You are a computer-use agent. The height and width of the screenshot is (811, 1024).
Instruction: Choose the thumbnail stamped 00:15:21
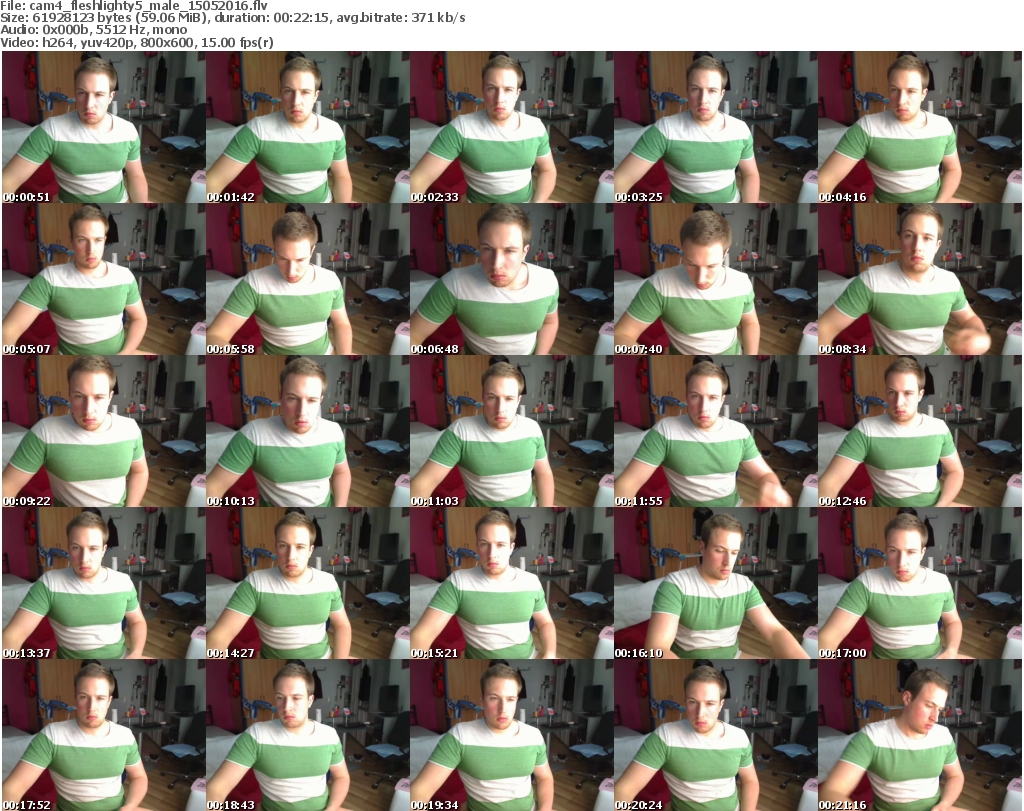(511, 583)
